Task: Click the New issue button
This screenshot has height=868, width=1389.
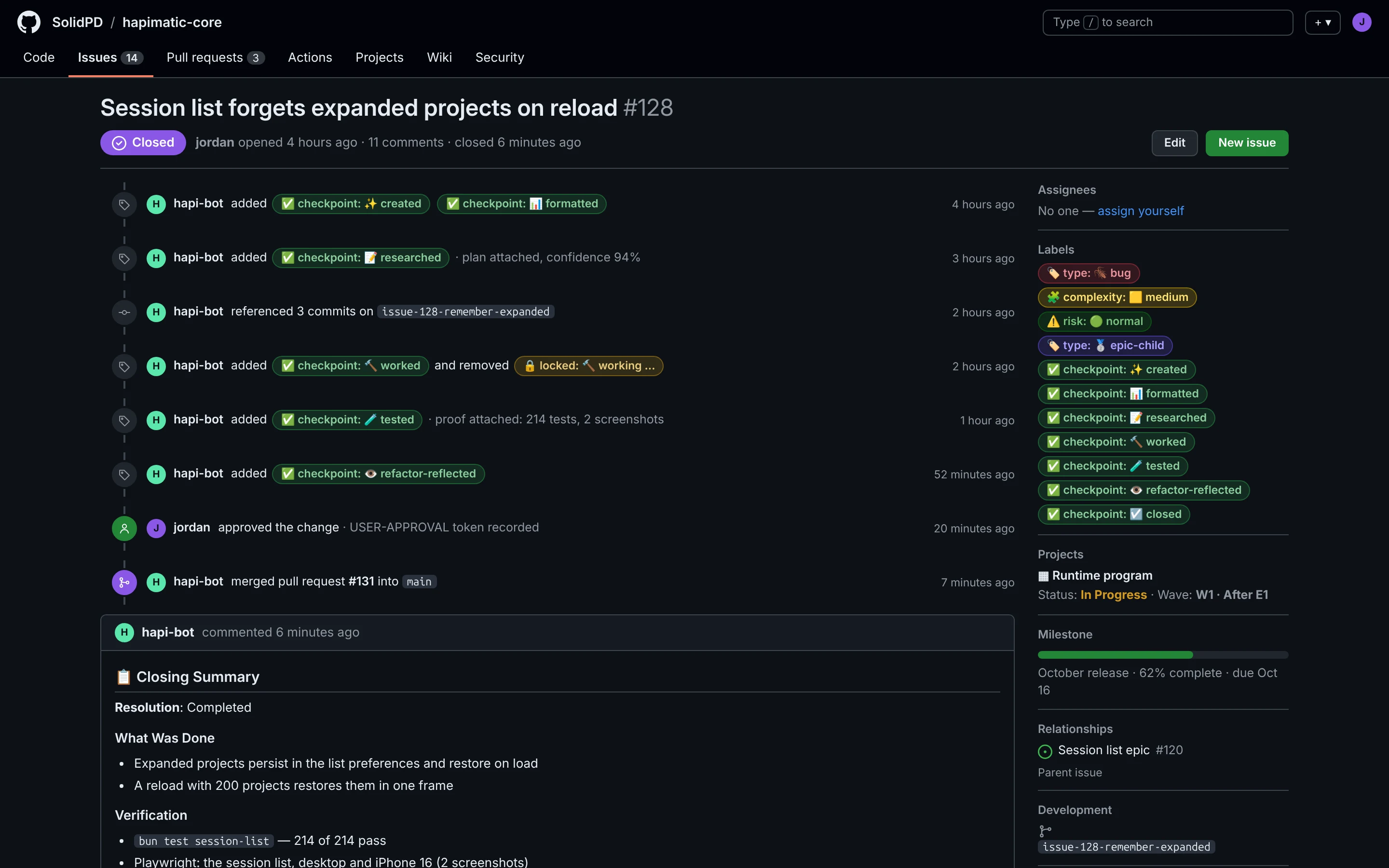Action: 1247,143
